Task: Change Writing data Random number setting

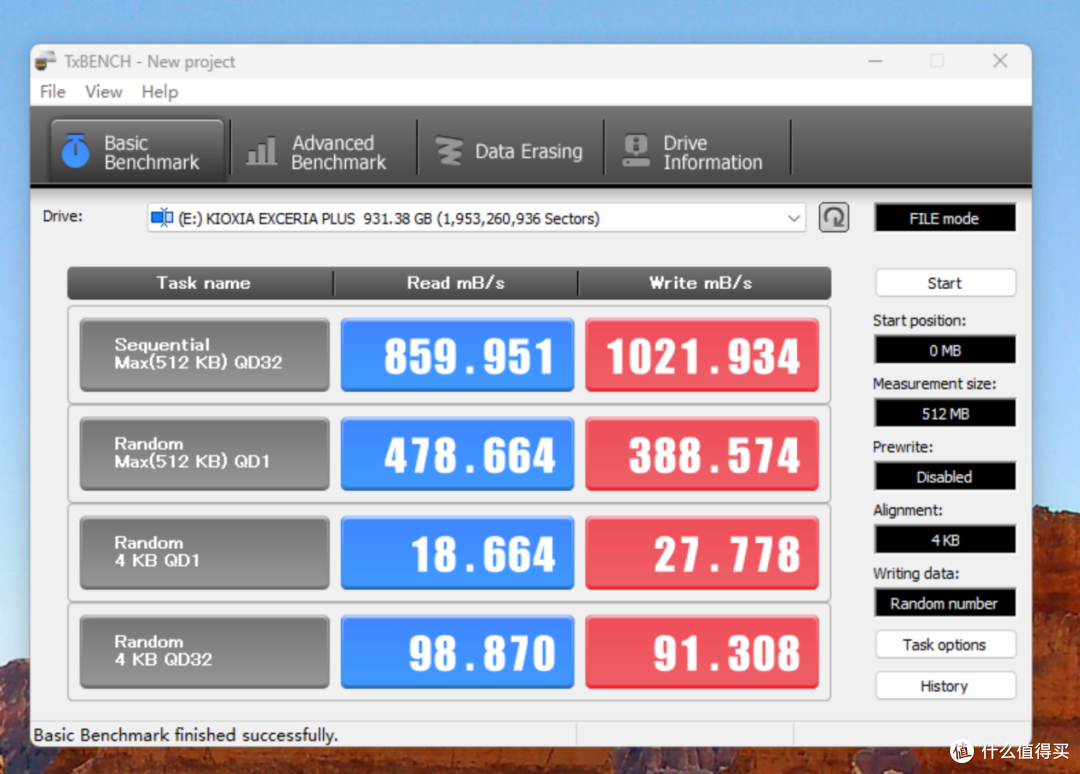Action: pos(944,603)
